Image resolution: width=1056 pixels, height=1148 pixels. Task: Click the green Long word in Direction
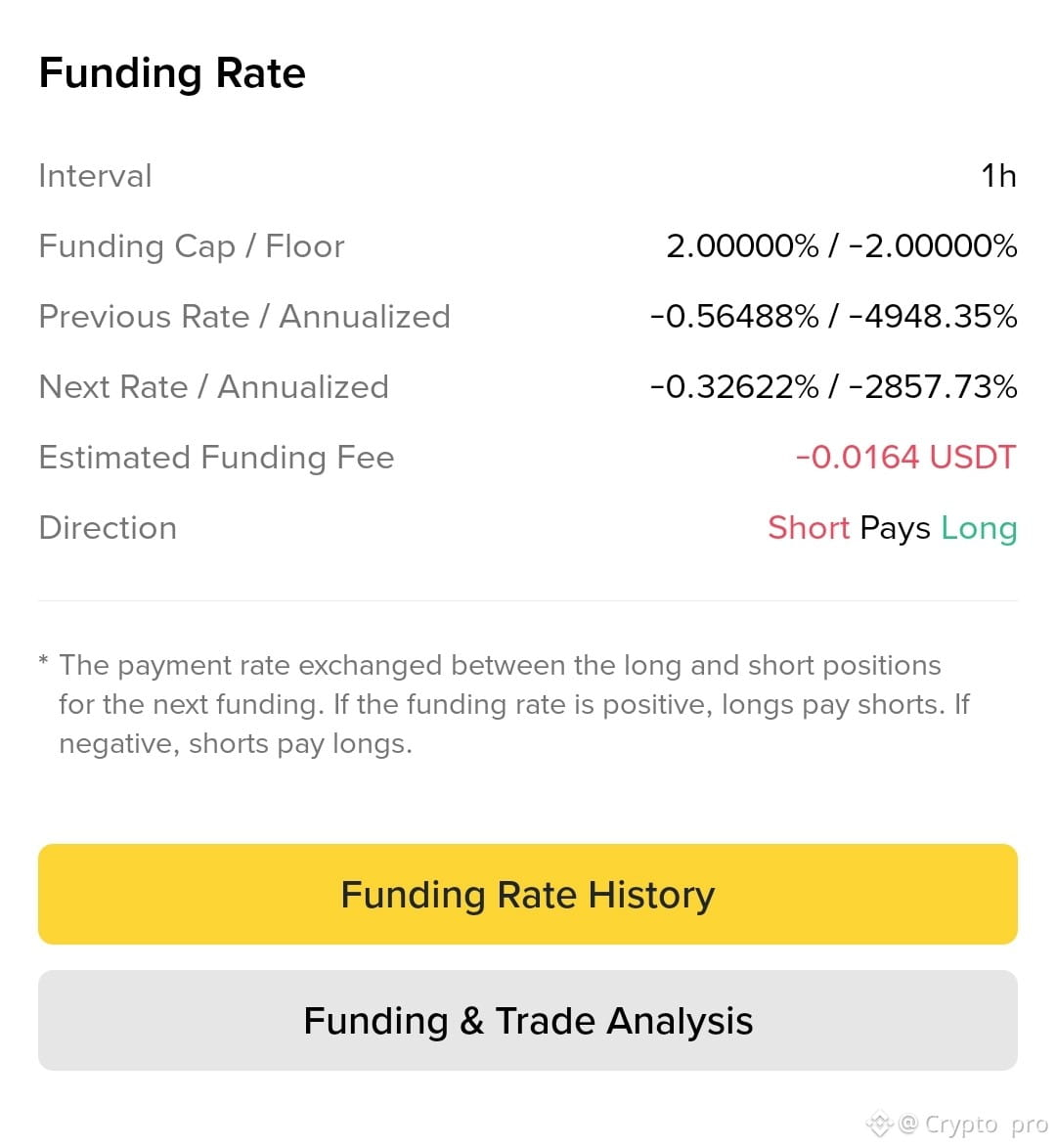(979, 529)
